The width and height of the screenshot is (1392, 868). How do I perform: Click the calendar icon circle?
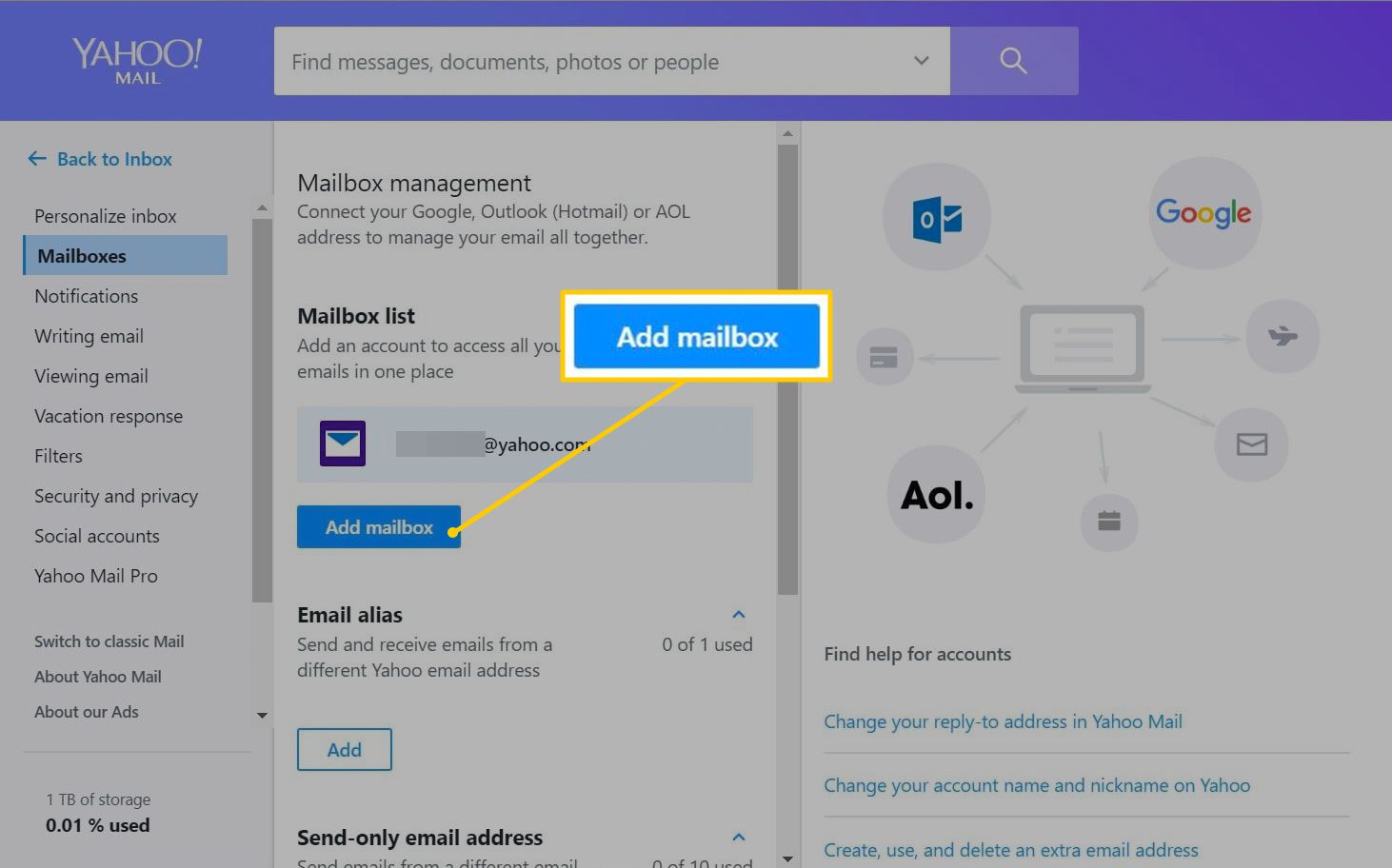tap(1109, 522)
